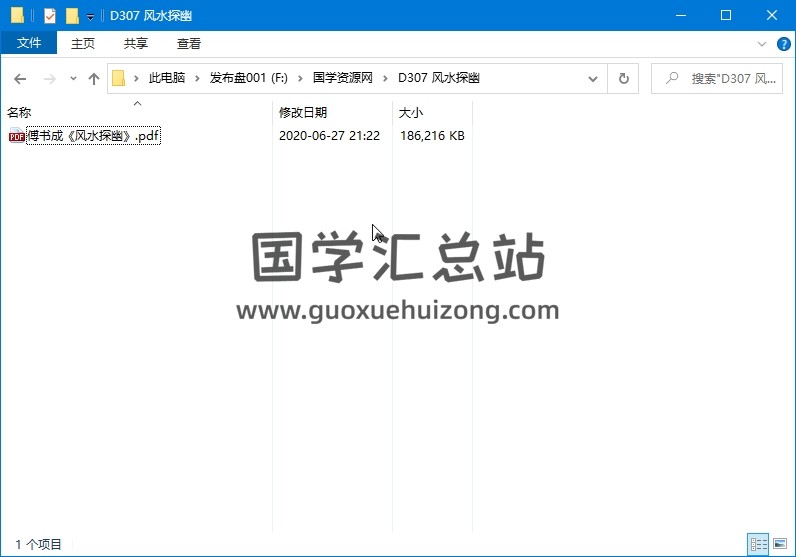
Task: Open Help with the question mark icon
Action: [783, 44]
